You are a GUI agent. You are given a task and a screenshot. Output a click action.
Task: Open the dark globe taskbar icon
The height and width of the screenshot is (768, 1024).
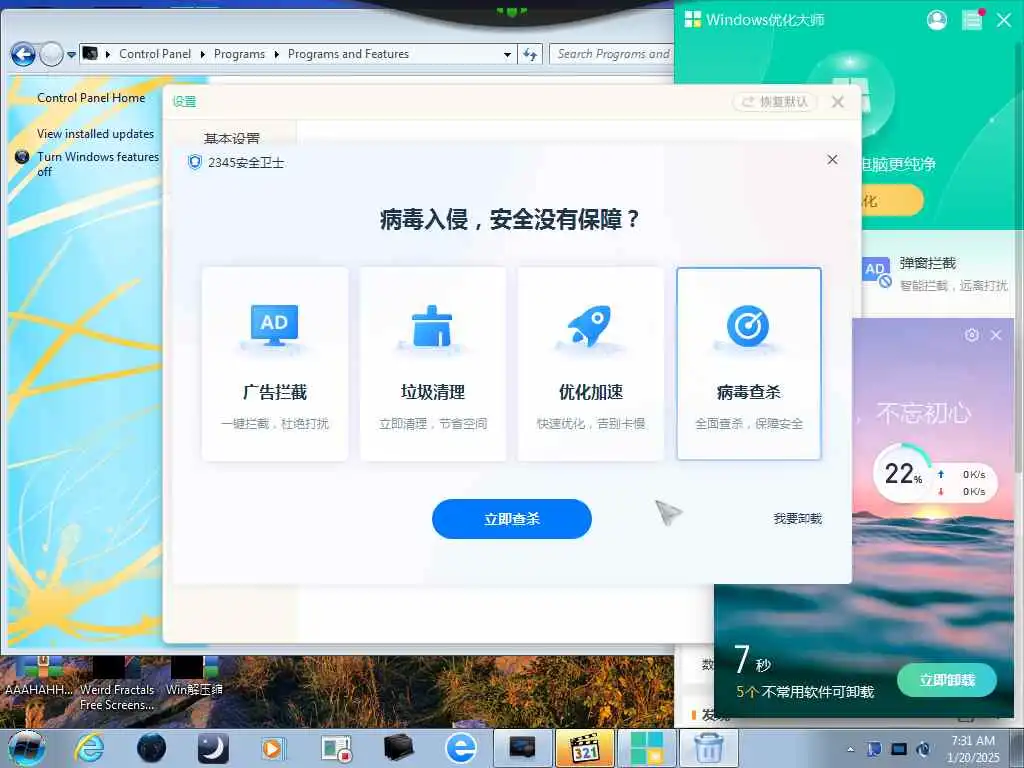click(x=151, y=748)
